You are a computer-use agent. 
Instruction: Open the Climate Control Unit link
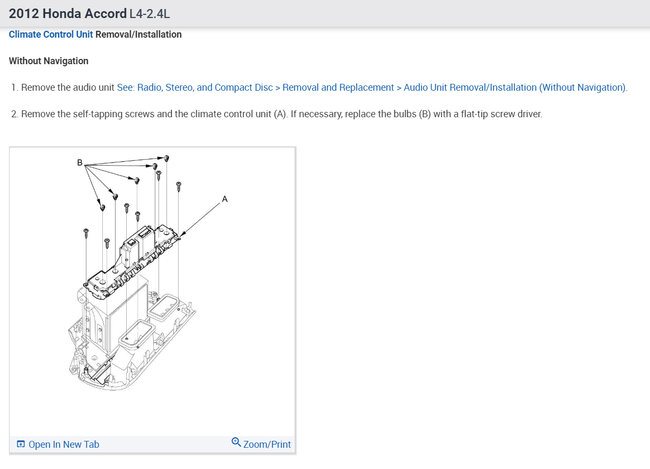pos(51,34)
